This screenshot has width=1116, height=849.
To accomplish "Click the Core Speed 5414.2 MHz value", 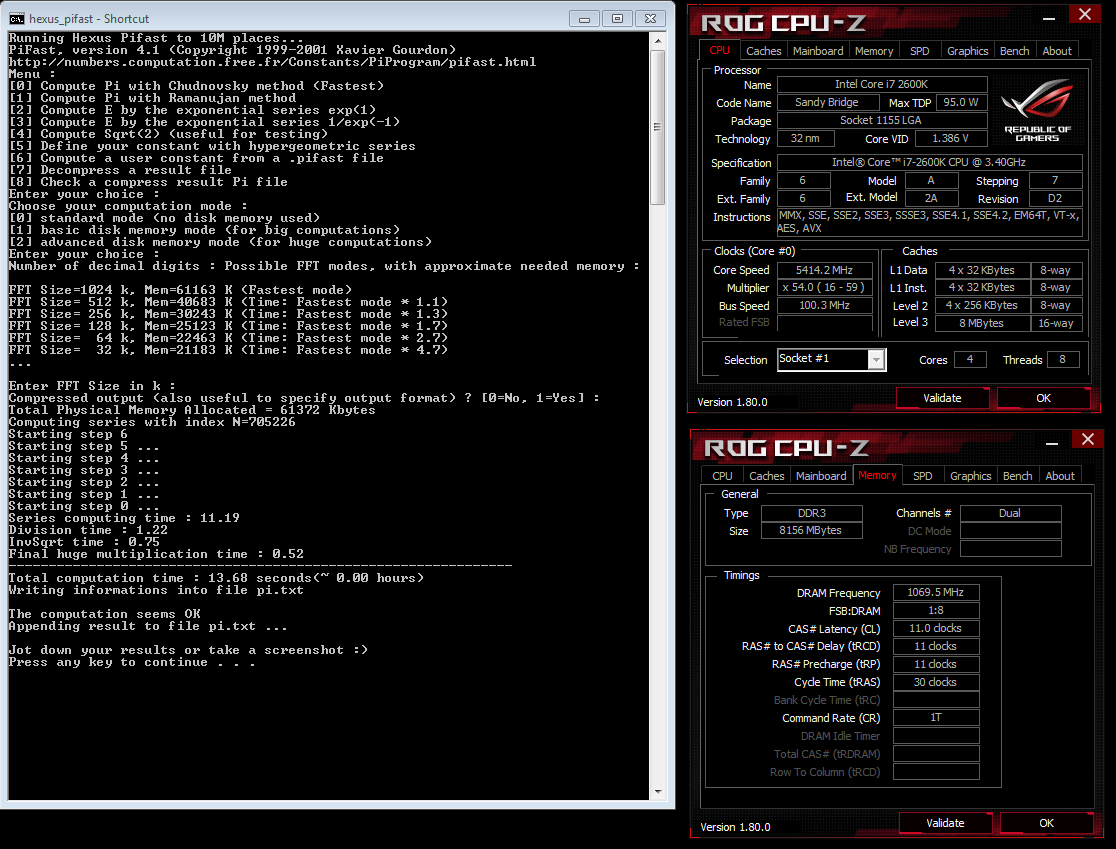I will pos(824,270).
